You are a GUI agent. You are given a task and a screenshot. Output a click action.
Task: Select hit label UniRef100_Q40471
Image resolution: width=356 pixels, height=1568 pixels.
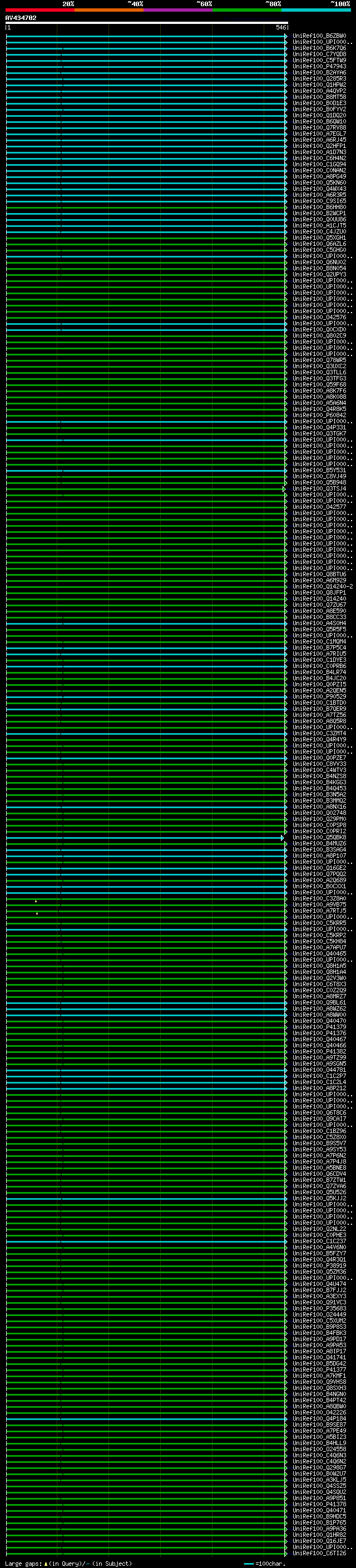(319, 1510)
